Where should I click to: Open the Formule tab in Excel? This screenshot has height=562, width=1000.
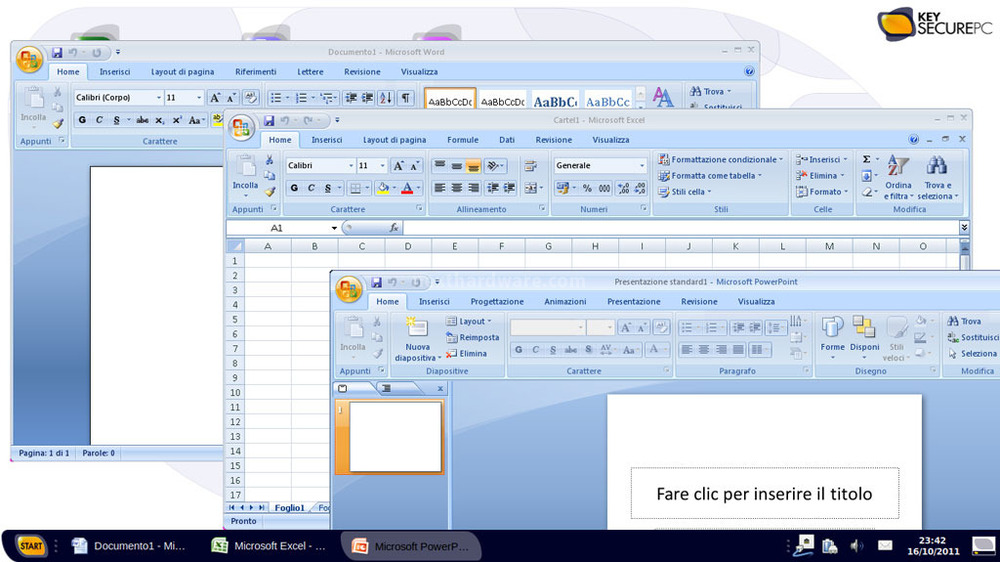click(x=462, y=140)
